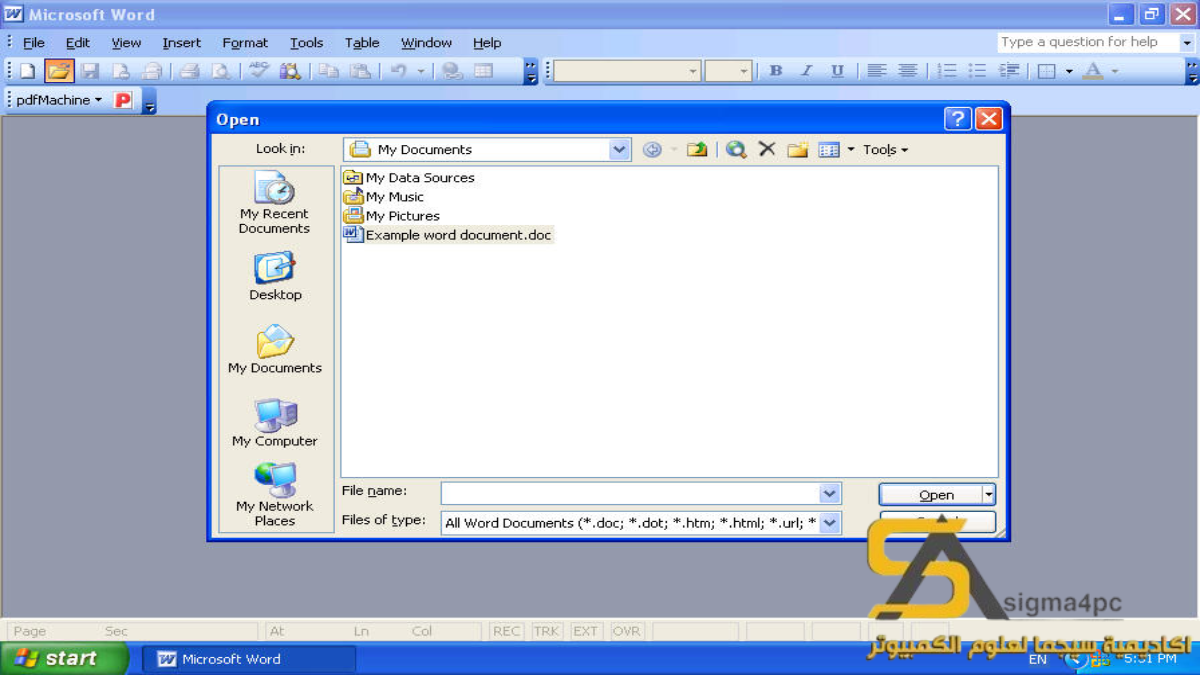
Task: Click the Insert Table toolbar icon
Action: click(484, 71)
